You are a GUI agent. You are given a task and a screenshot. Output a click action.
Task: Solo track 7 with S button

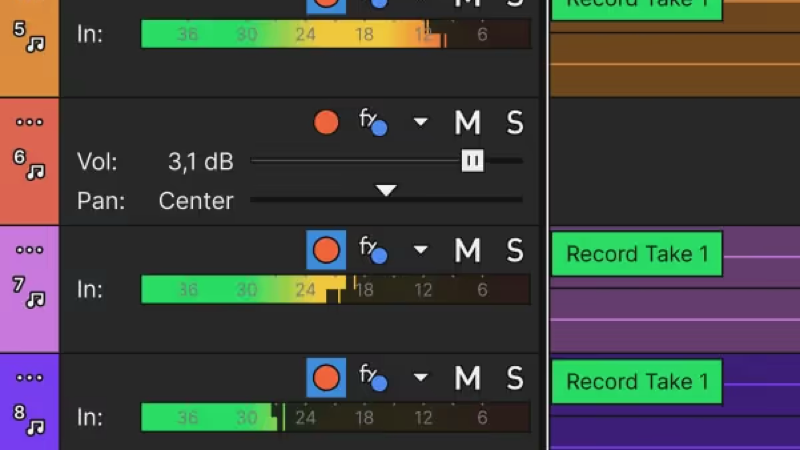[515, 250]
